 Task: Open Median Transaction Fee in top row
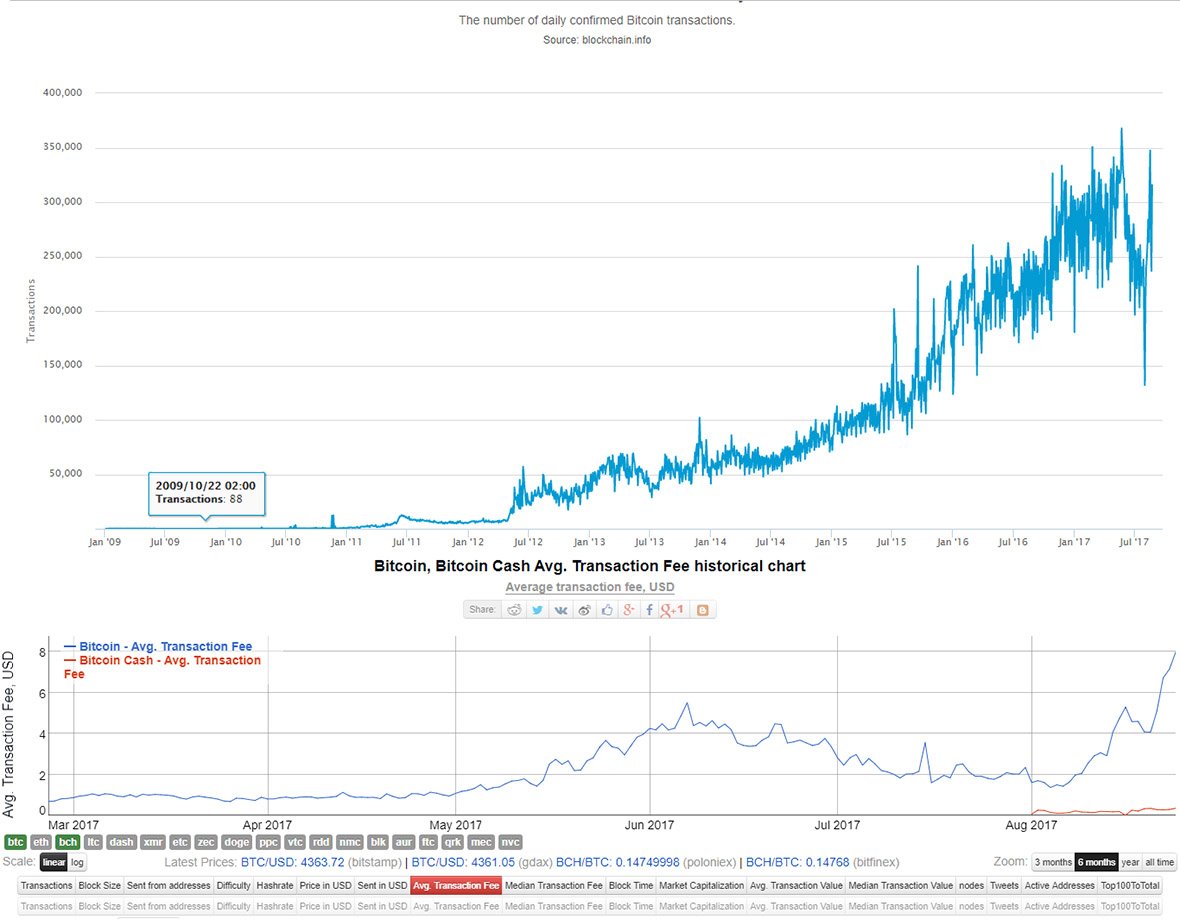[x=554, y=886]
